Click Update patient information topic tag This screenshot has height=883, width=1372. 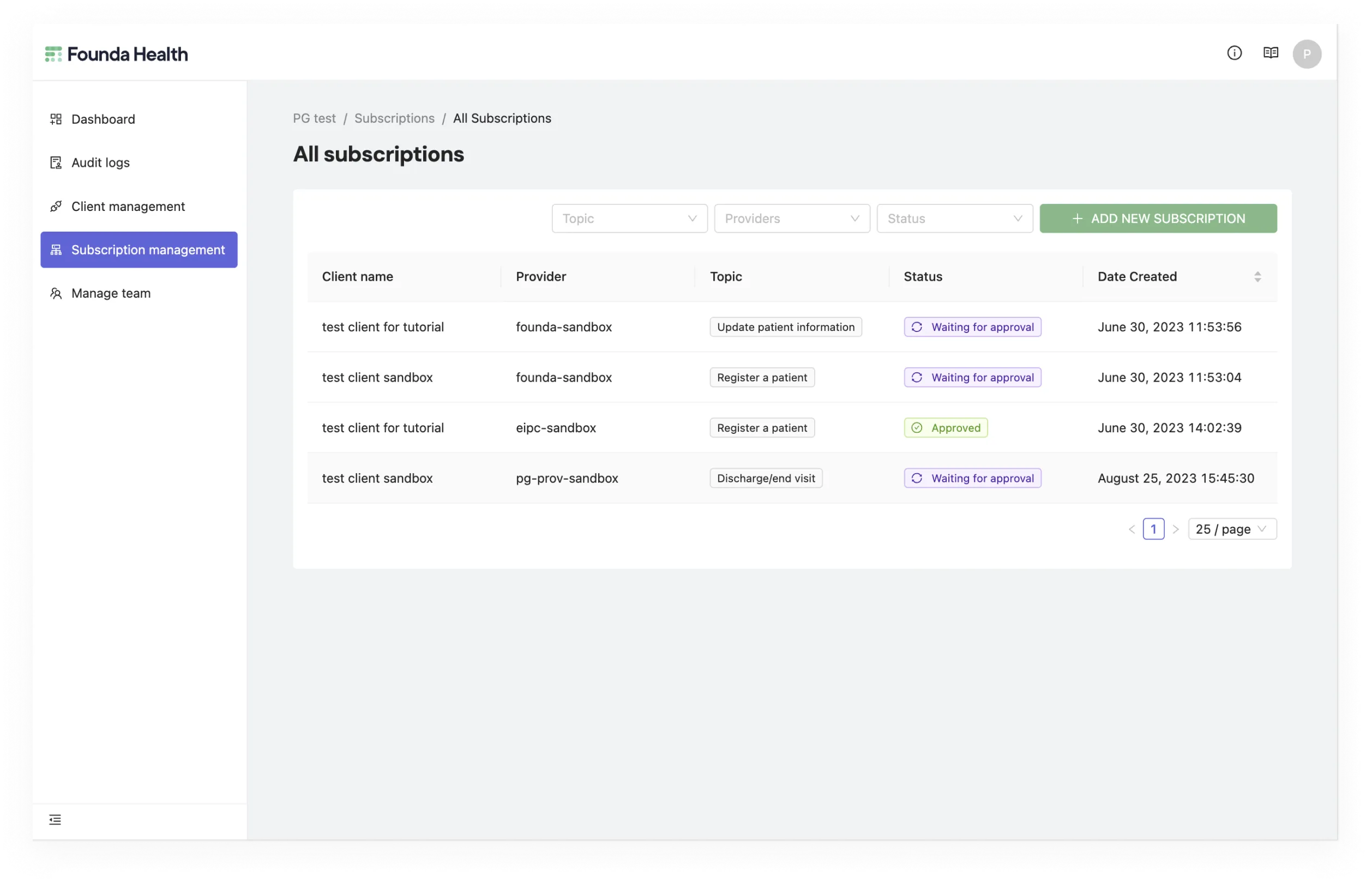click(785, 327)
